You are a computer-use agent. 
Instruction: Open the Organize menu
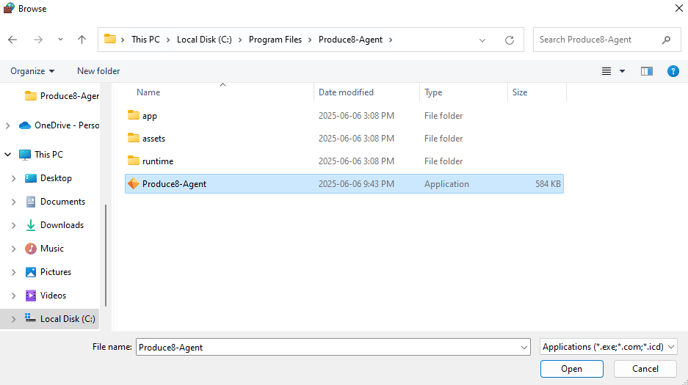point(32,71)
